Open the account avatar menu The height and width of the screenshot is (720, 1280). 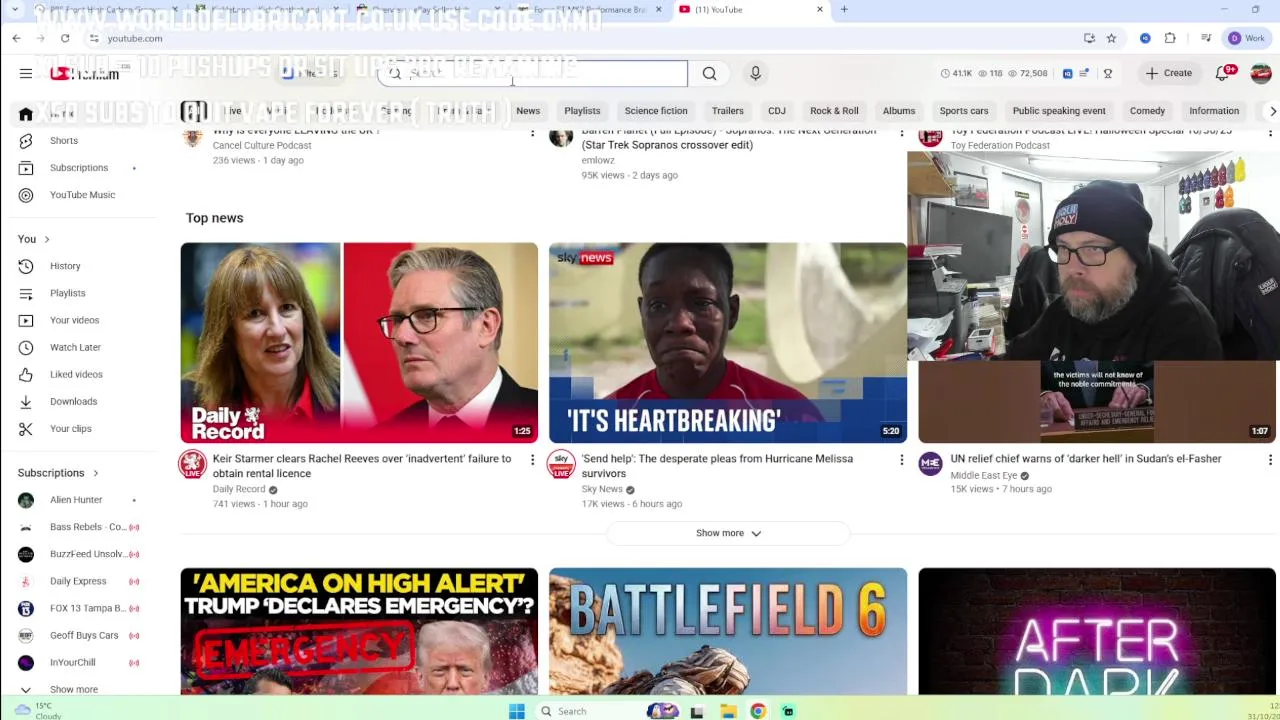tap(1260, 73)
